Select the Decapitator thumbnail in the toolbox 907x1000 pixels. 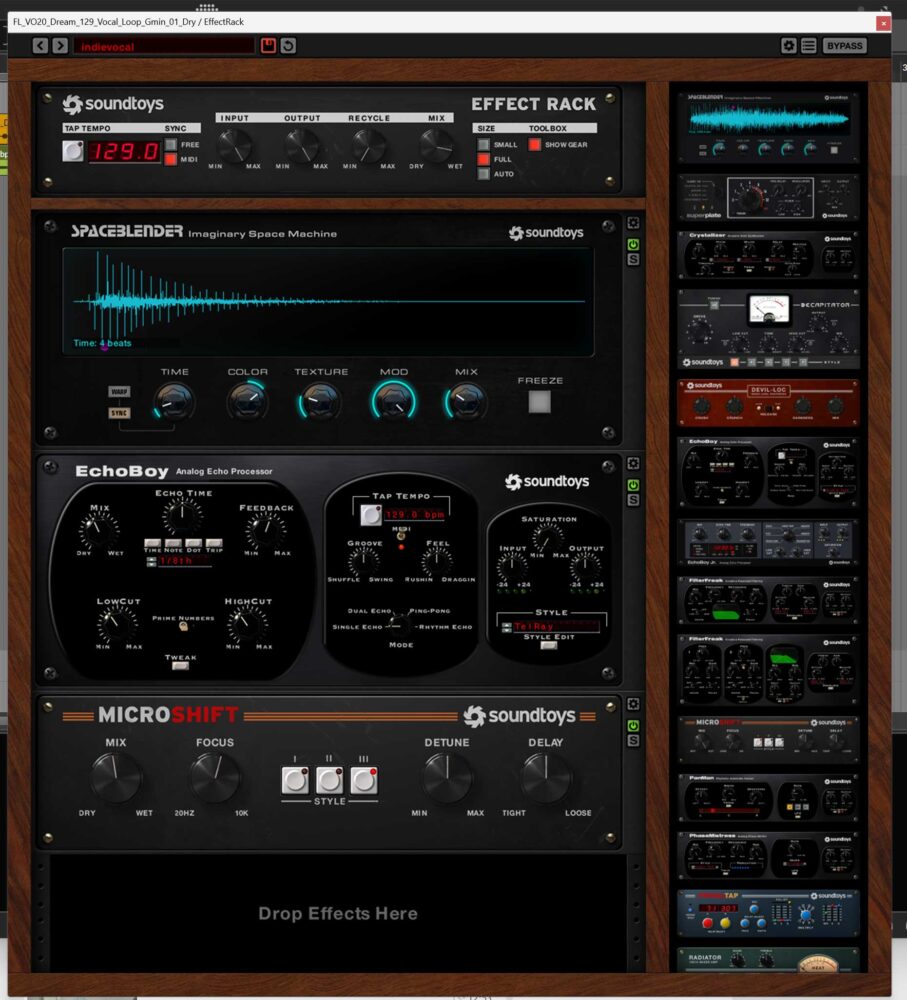click(768, 329)
